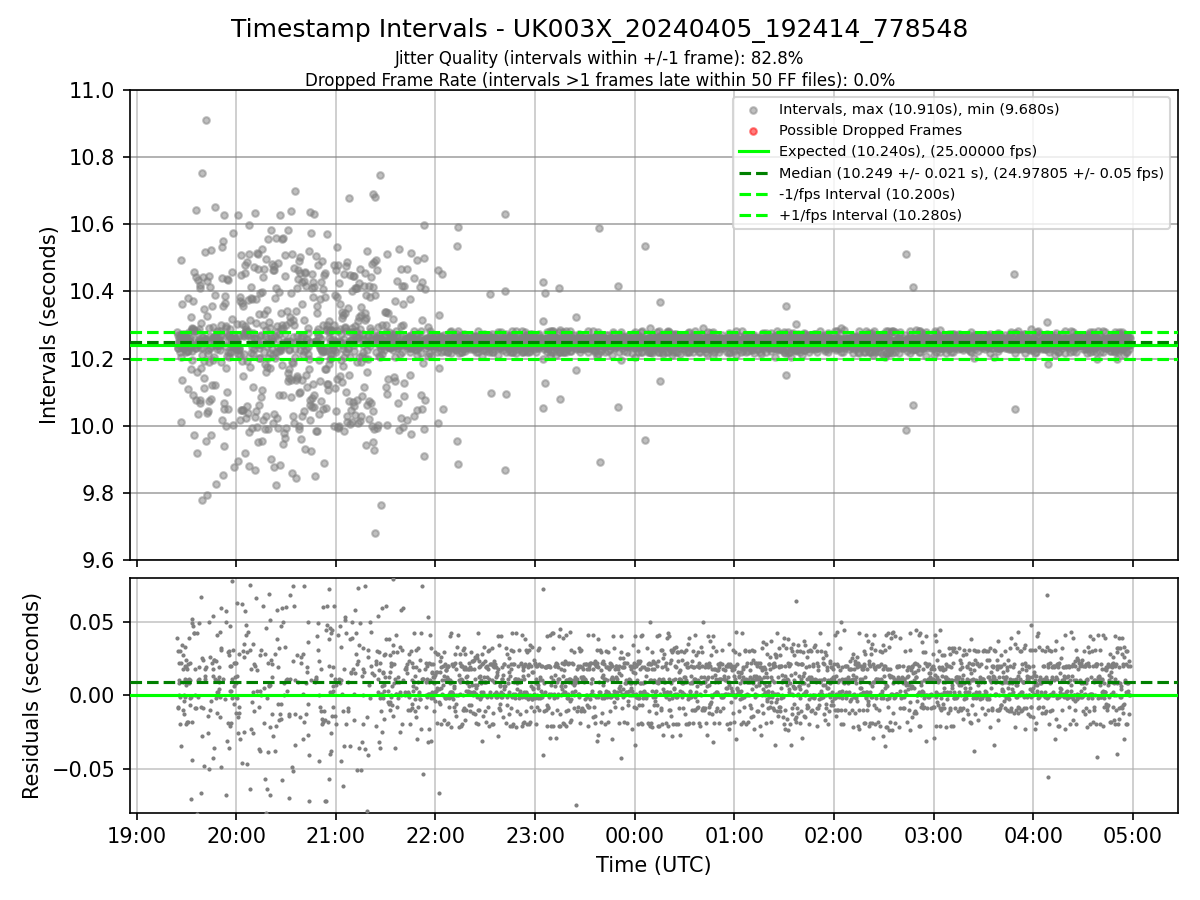Click the highest interval data point near 10.91 seconds

click(x=206, y=120)
